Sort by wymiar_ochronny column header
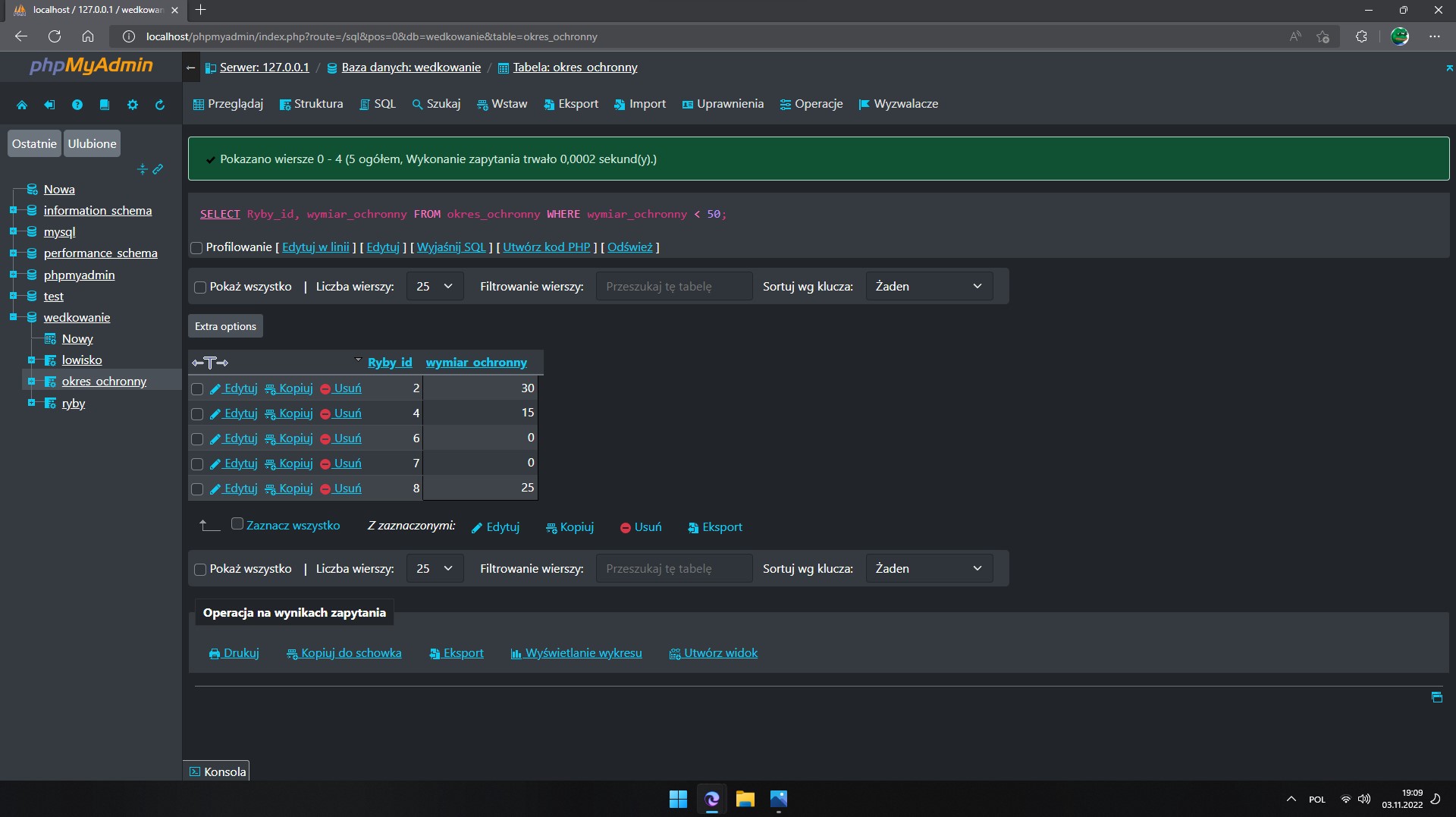The height and width of the screenshot is (817, 1456). [x=476, y=363]
